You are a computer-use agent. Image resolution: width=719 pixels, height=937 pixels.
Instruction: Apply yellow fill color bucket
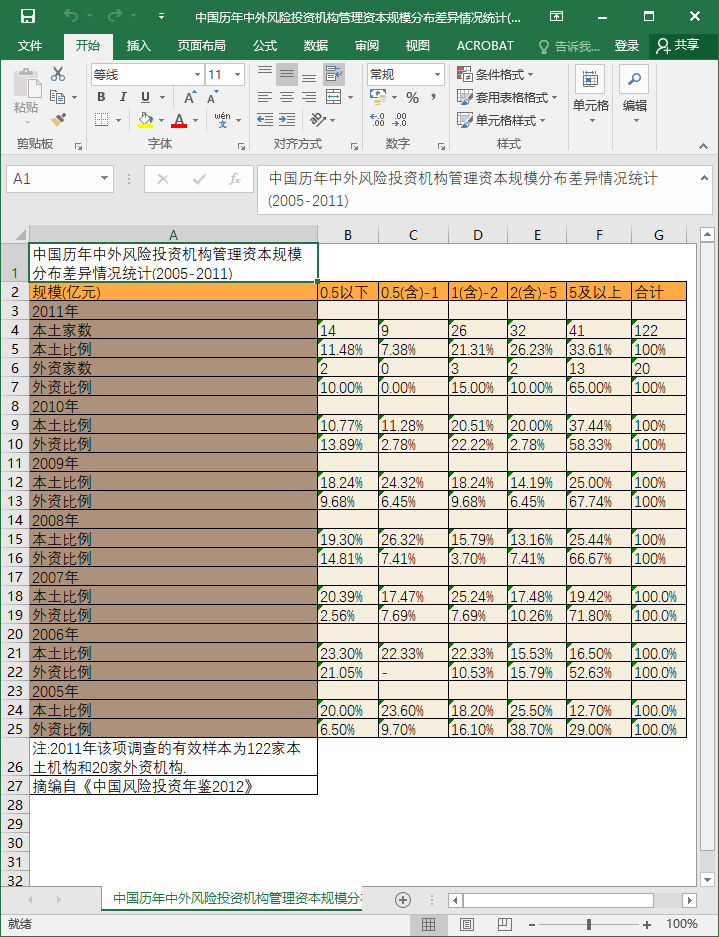coord(145,120)
